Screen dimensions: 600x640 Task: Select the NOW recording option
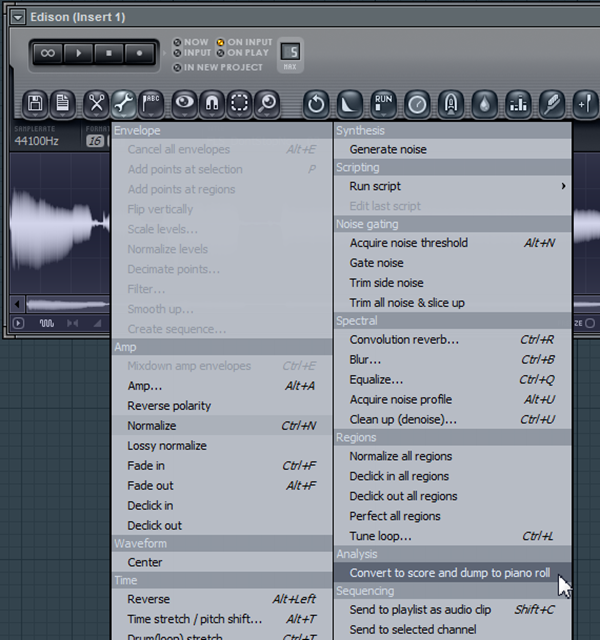tap(178, 43)
